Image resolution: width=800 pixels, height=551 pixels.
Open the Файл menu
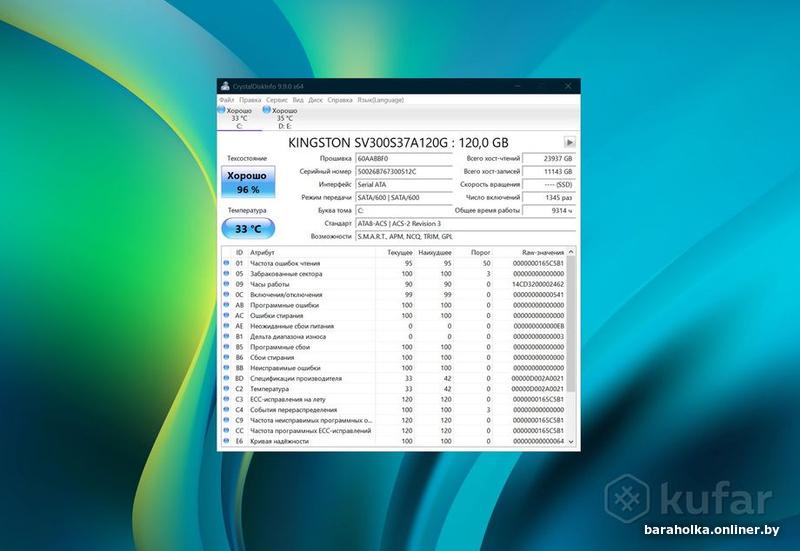(x=227, y=100)
